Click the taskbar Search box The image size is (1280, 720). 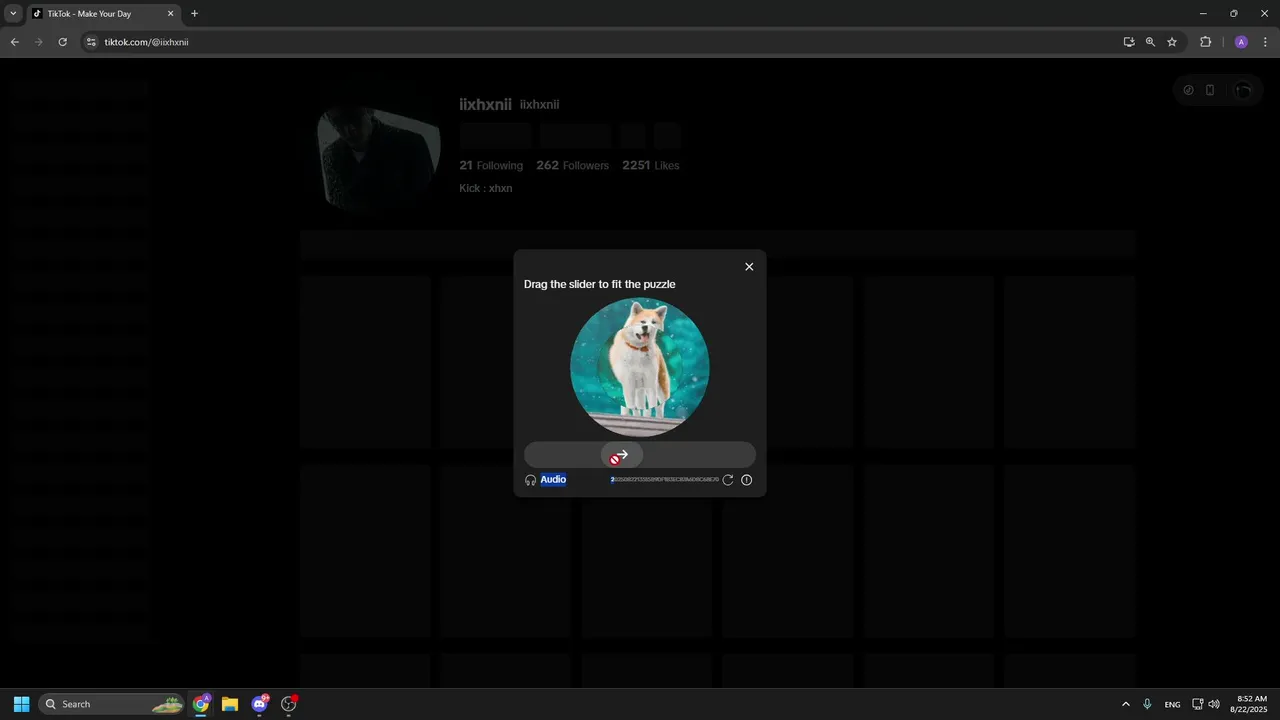pos(113,704)
